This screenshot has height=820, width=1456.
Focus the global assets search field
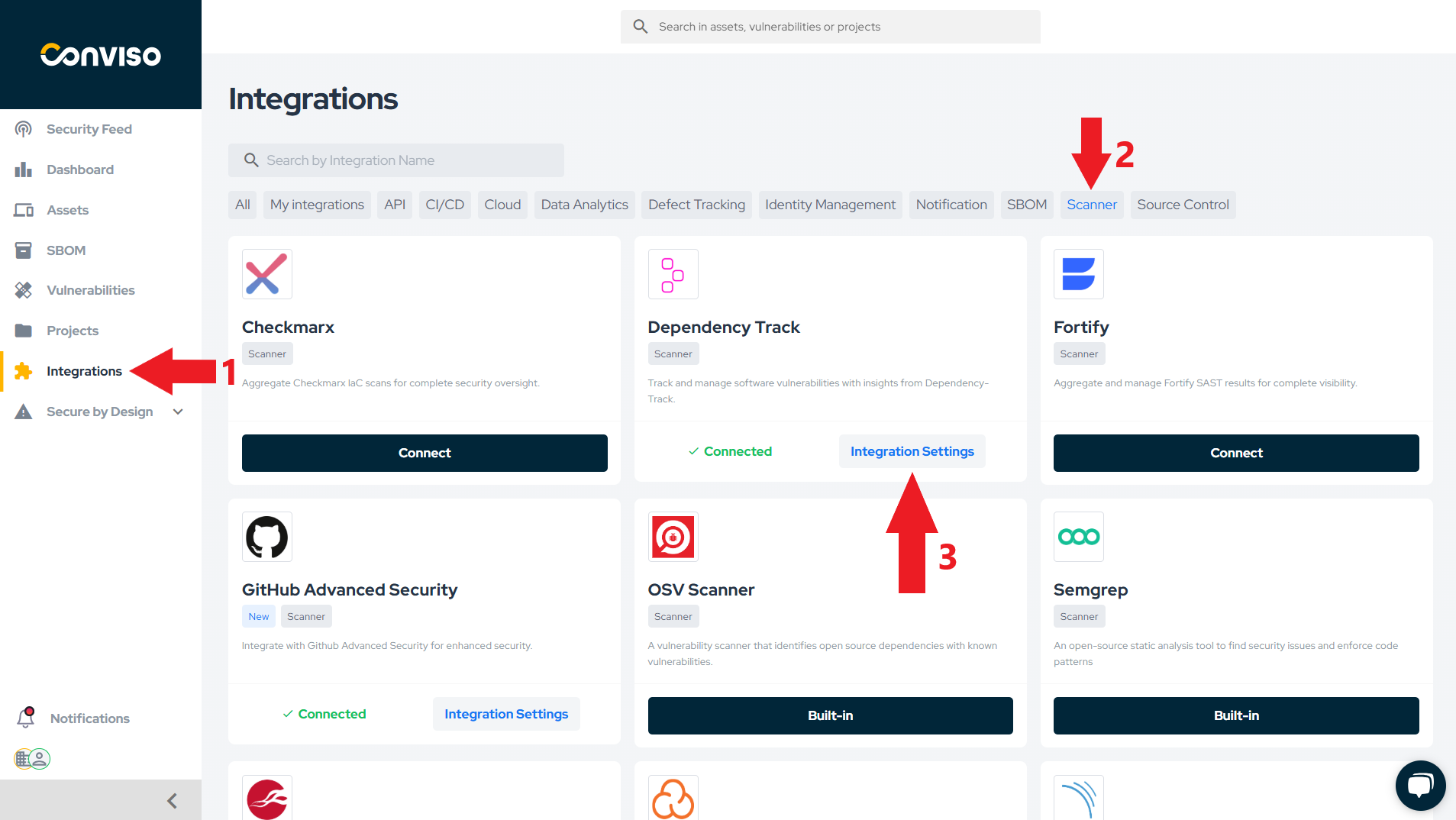point(831,27)
